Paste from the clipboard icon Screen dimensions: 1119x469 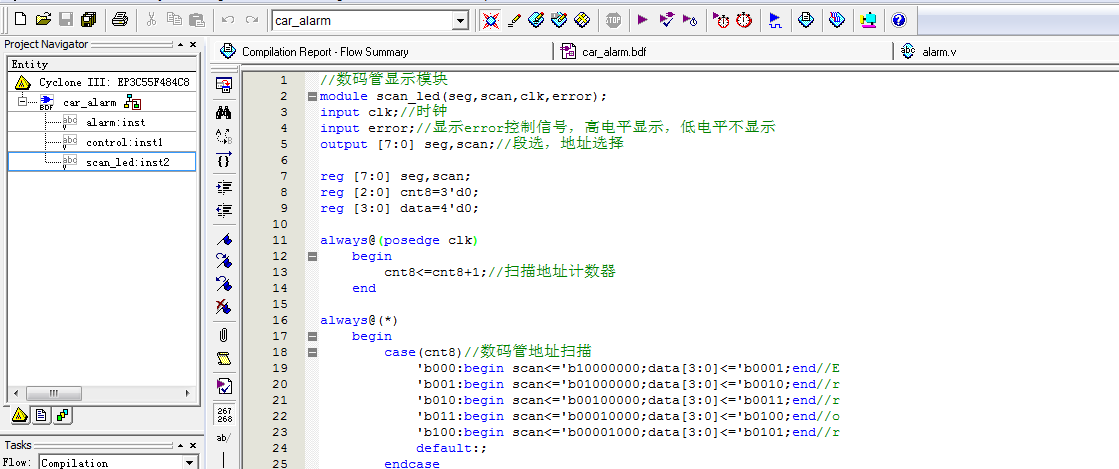[197, 20]
